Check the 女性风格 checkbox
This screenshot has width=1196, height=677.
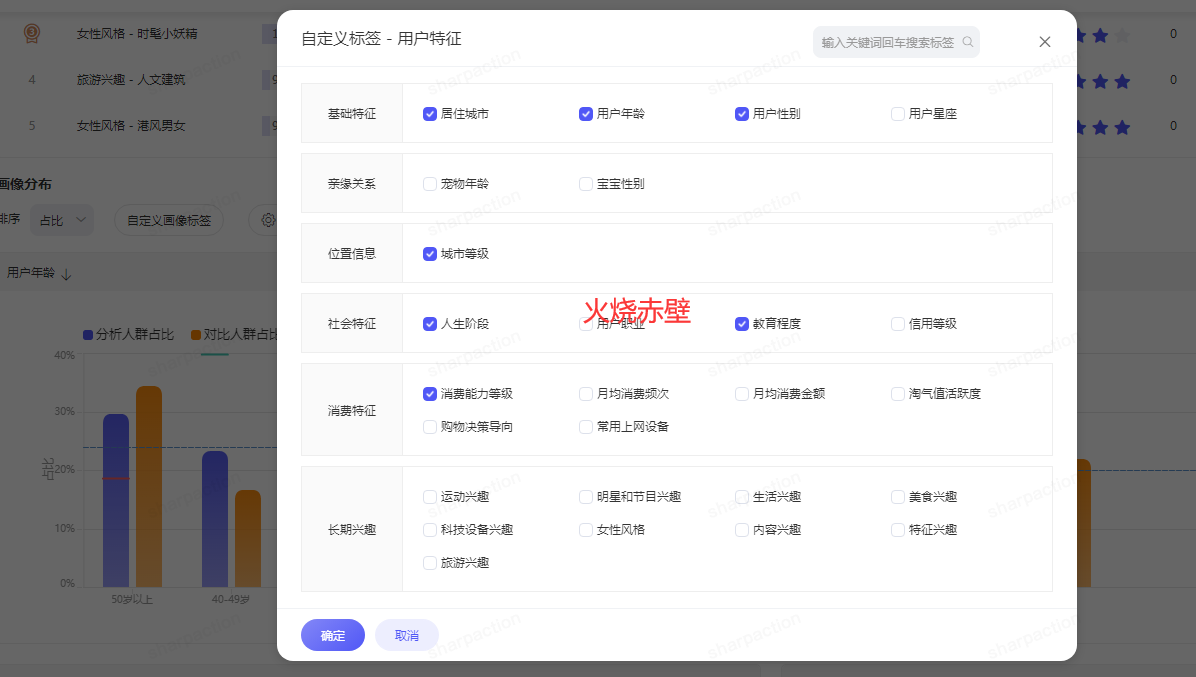tap(586, 530)
